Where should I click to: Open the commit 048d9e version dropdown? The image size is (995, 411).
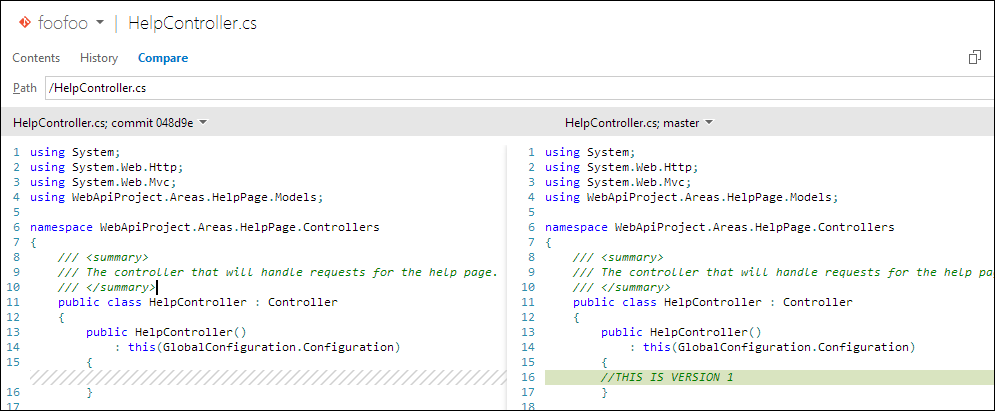[109, 123]
